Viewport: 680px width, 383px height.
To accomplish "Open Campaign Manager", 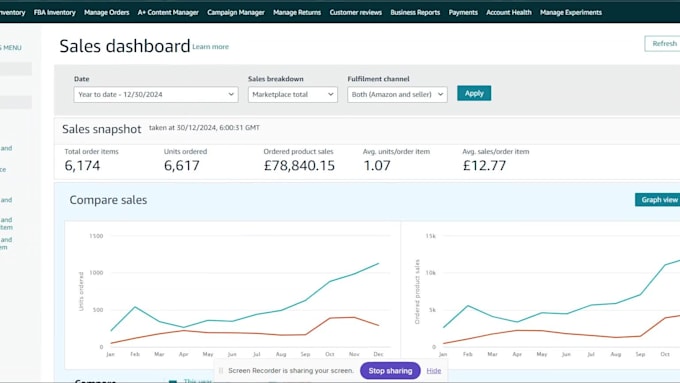I will click(236, 13).
